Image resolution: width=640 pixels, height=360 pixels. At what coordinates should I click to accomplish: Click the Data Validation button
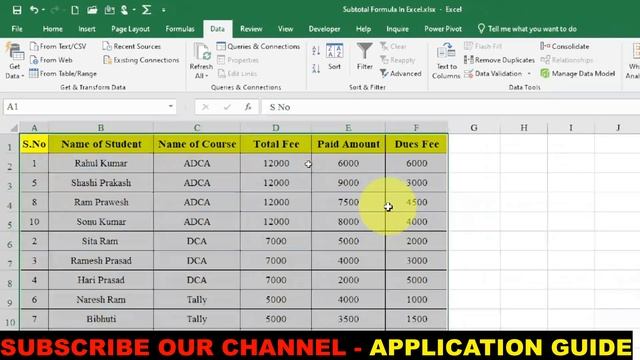[x=493, y=73]
